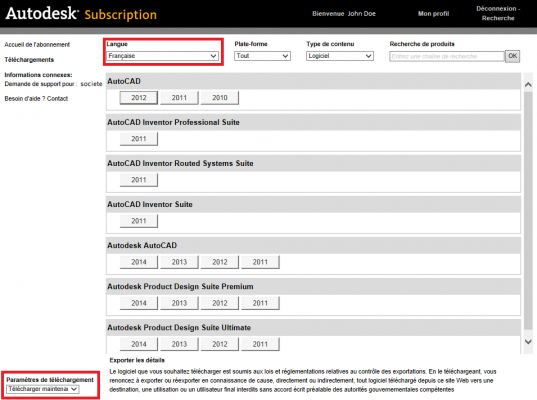This screenshot has width=537, height=400.
Task: Click the Autodesk Product Design Suite Ultimate heading
Action: click(x=179, y=328)
